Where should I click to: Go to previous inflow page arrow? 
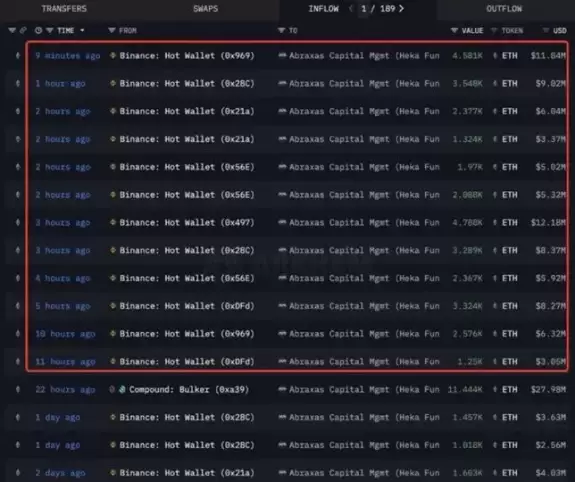pyautogui.click(x=351, y=8)
